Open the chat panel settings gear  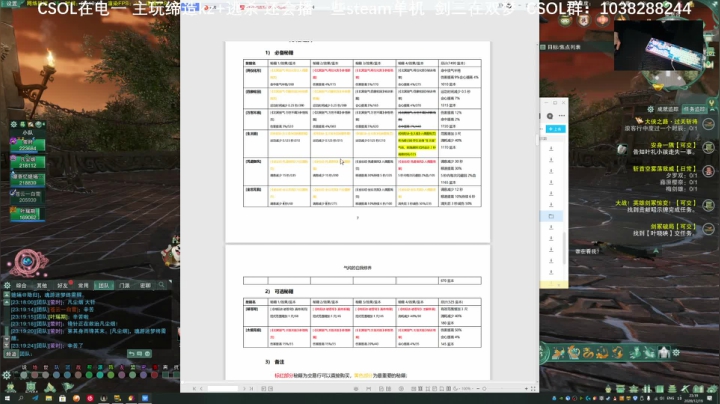(x=6, y=286)
